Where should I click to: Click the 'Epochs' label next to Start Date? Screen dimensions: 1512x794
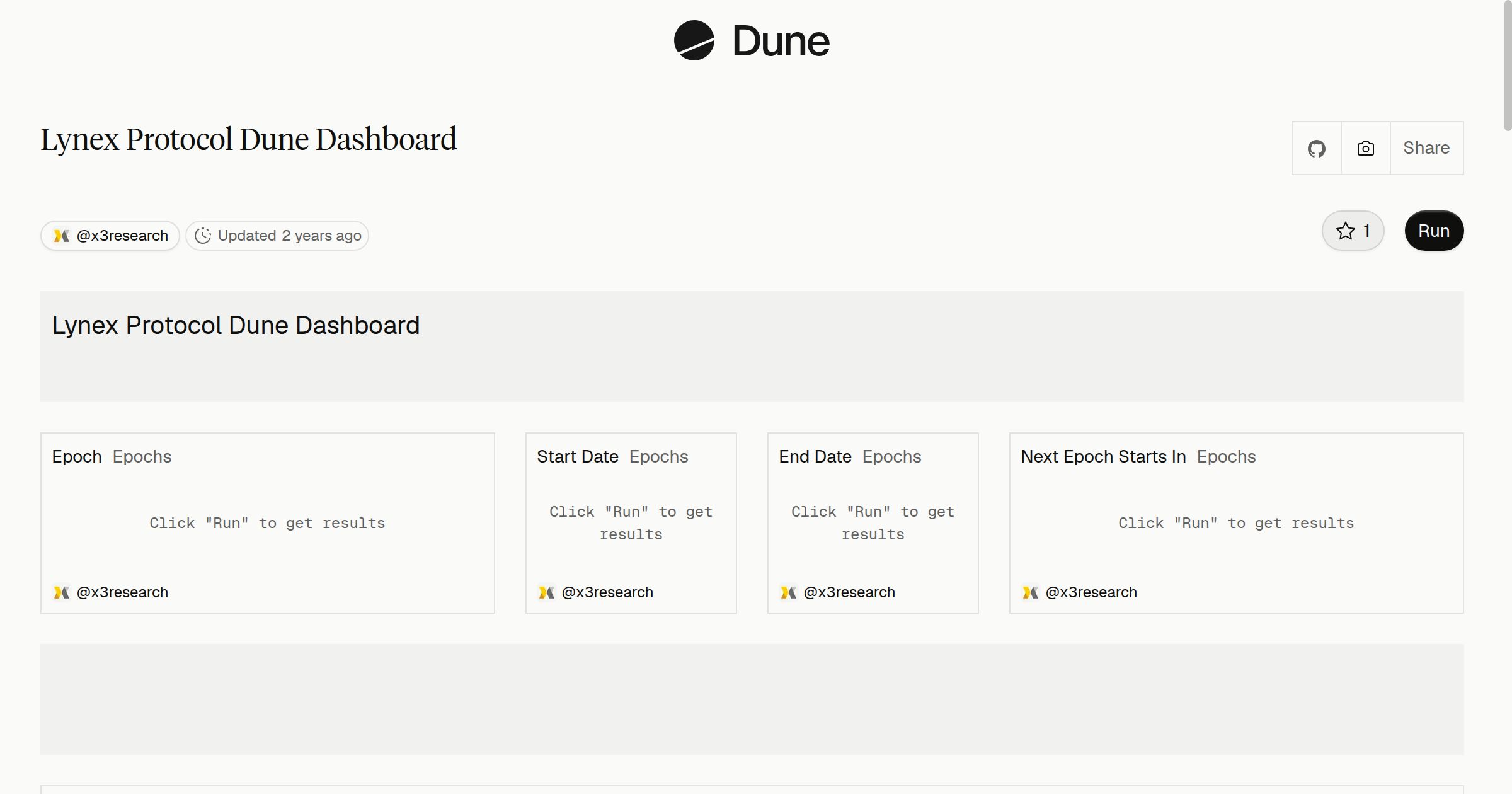(658, 456)
